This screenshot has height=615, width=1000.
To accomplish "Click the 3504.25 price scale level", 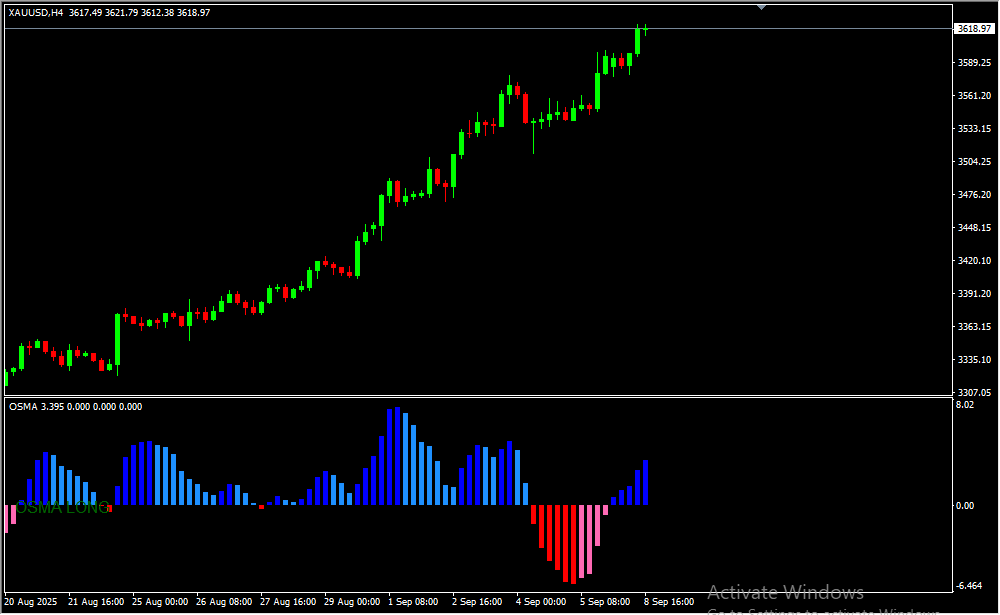I will tap(973, 161).
